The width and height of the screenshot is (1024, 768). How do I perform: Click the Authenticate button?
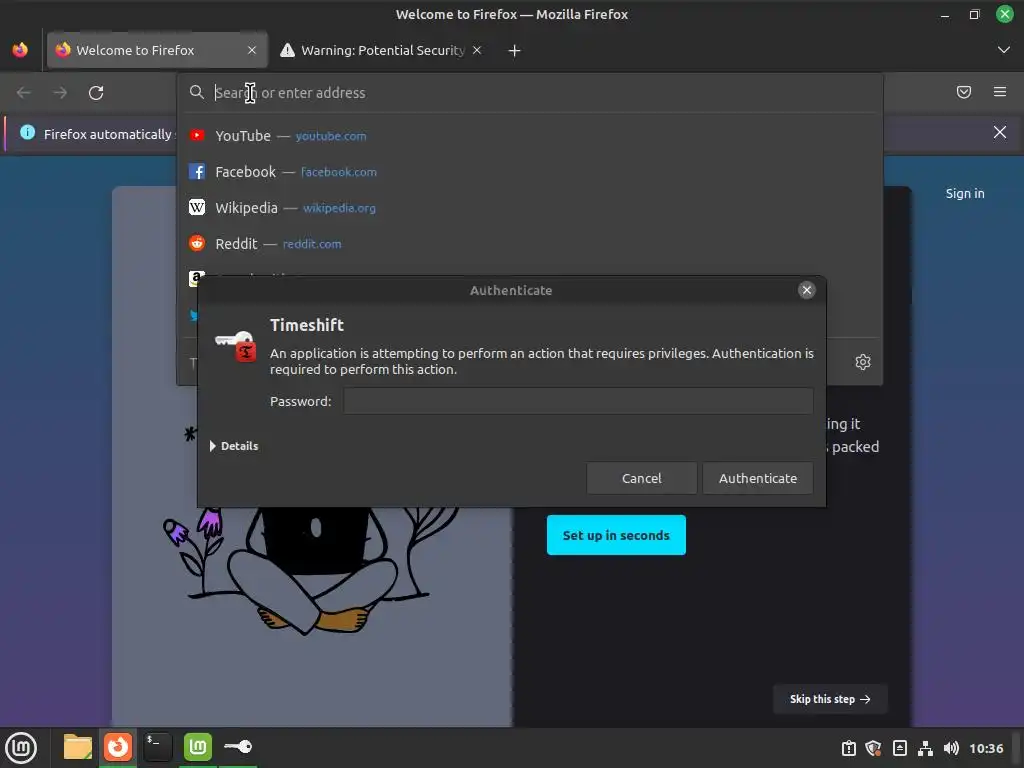coord(758,479)
